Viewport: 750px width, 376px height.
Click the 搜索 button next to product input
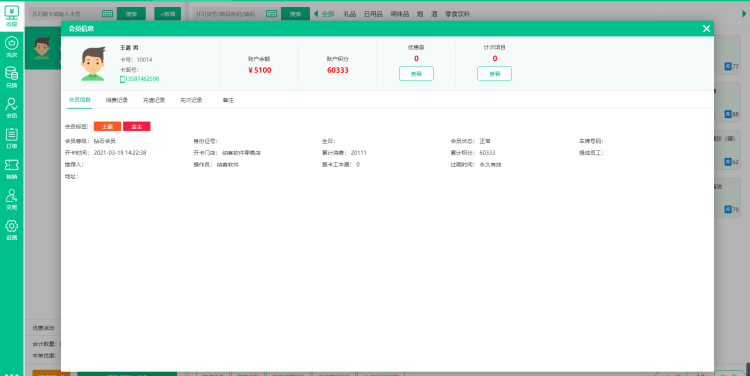tap(295, 14)
